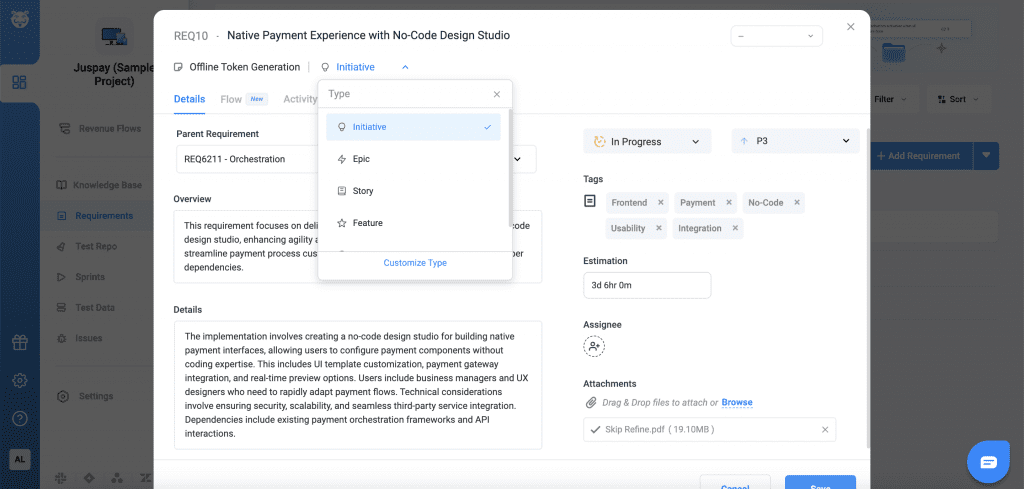This screenshot has height=489, width=1024.
Task: Open the help question mark icon
Action: tap(19, 418)
